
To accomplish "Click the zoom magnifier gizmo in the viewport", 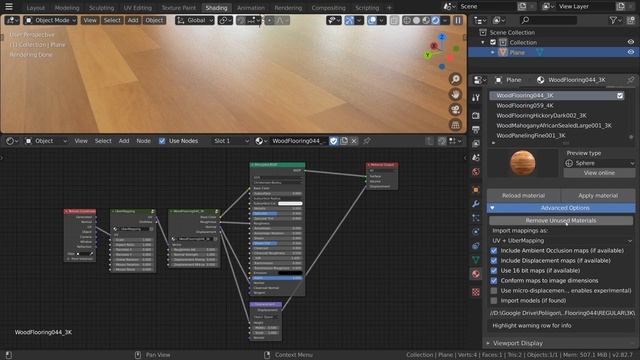I will pos(455,79).
